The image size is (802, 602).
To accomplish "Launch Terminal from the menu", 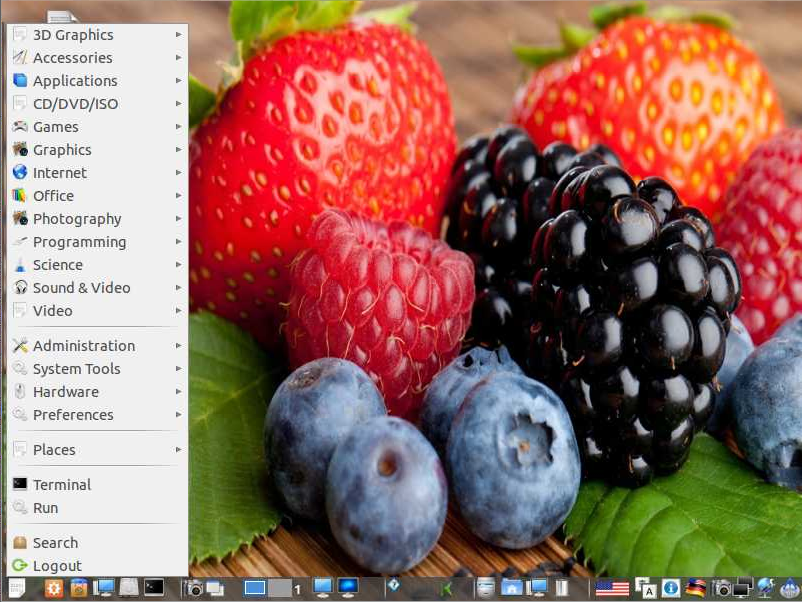I will [97, 484].
